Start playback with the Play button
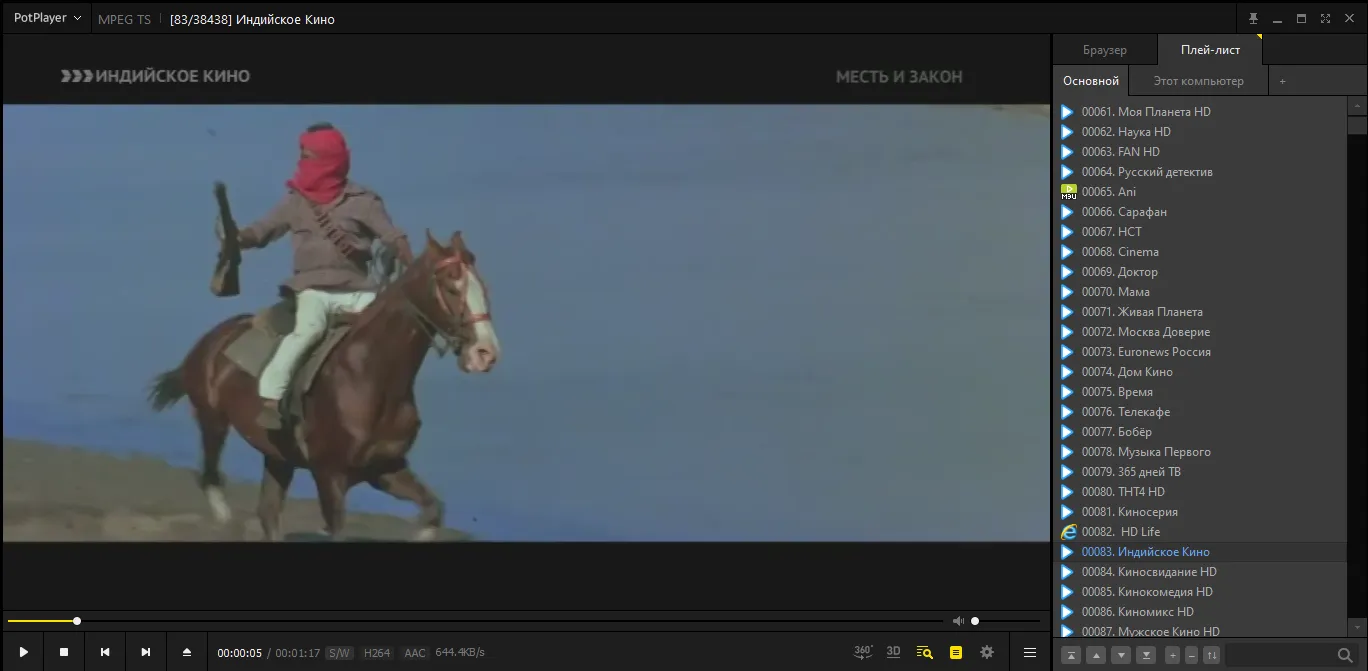 pos(23,652)
